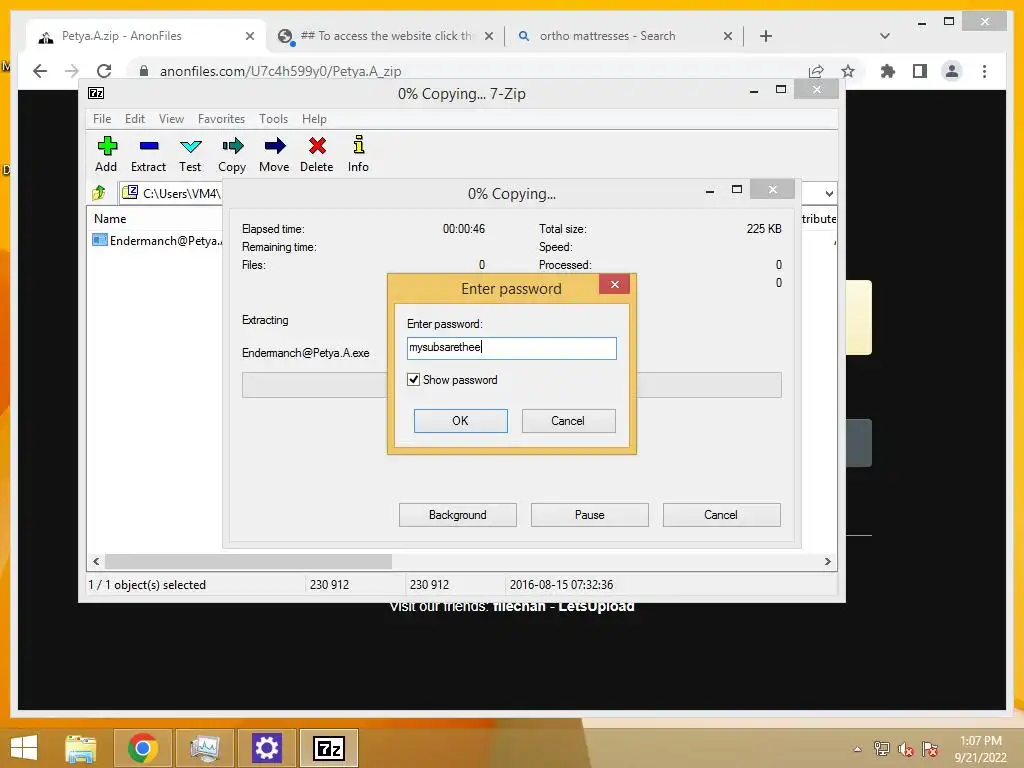Open a new Chrome tab

(x=766, y=36)
